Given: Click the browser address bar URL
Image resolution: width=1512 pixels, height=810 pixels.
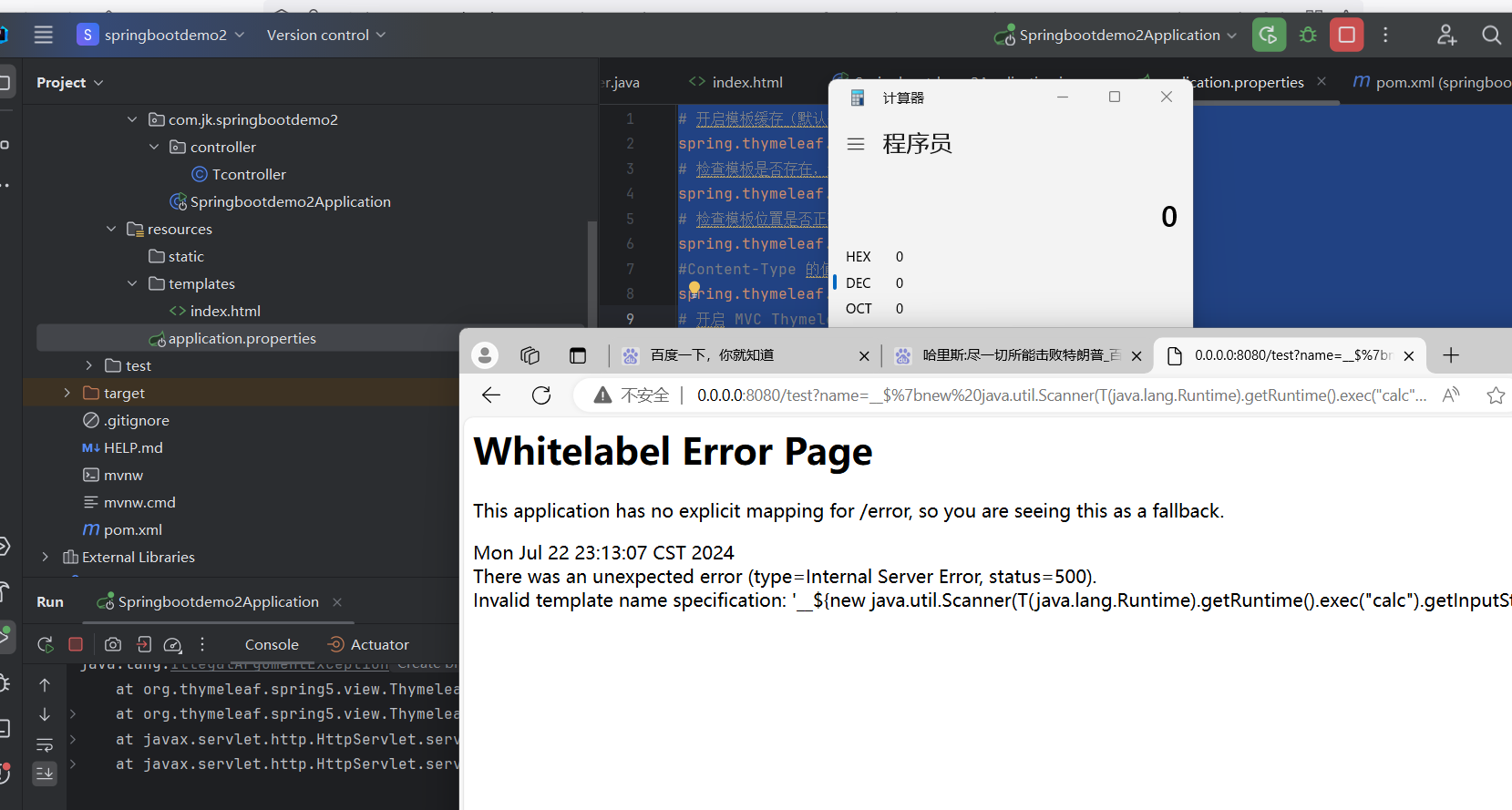Looking at the screenshot, I should click(x=1062, y=395).
